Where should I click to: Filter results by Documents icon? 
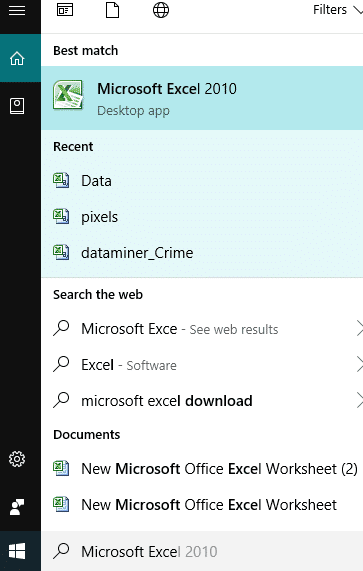(x=113, y=10)
